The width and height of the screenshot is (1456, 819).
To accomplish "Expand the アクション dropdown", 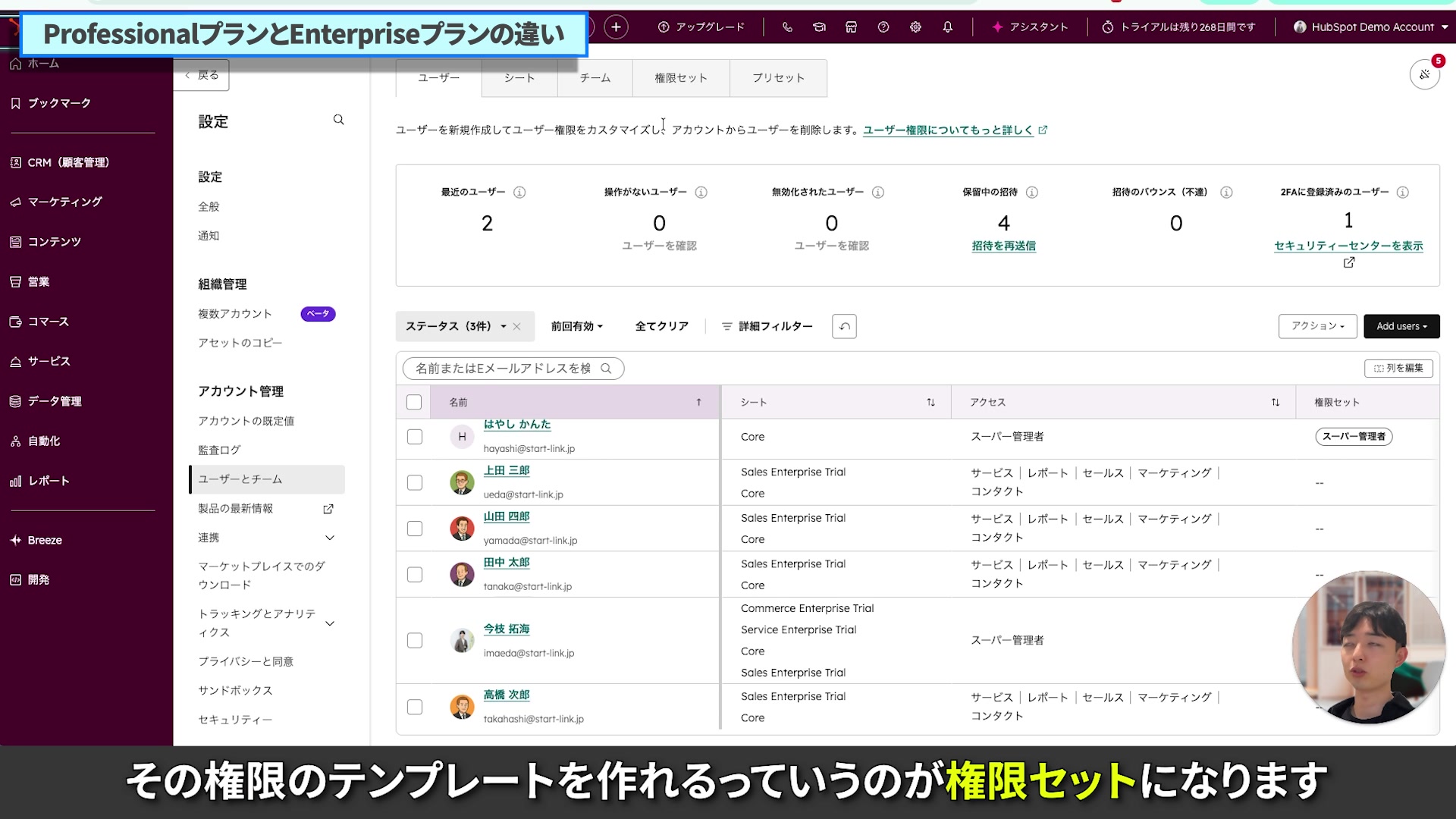I will pyautogui.click(x=1317, y=326).
